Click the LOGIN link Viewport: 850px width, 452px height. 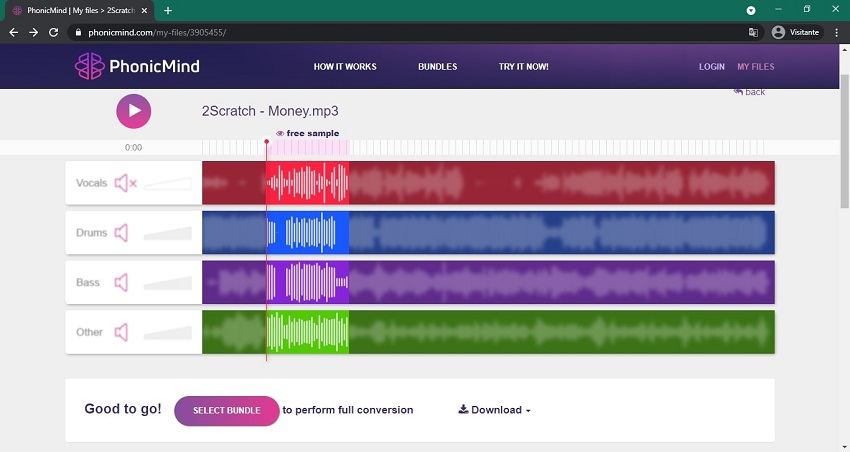point(712,67)
